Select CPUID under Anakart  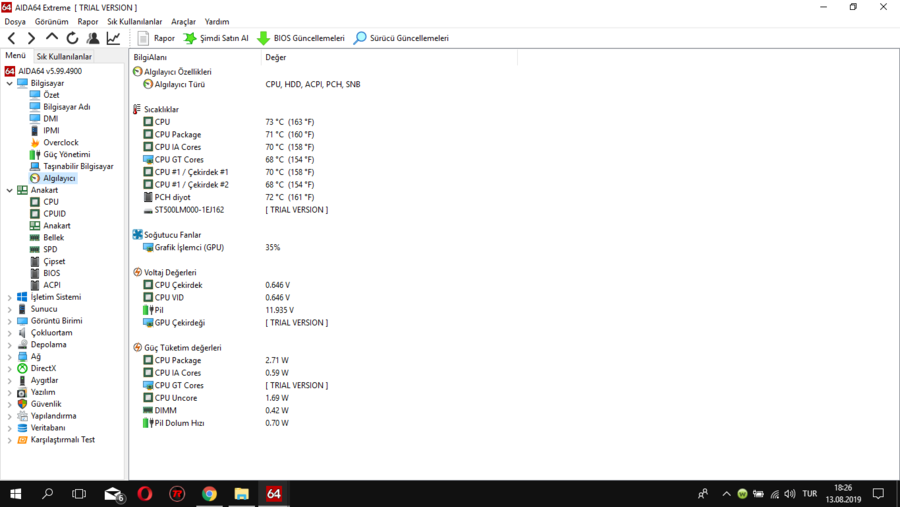tap(48, 214)
